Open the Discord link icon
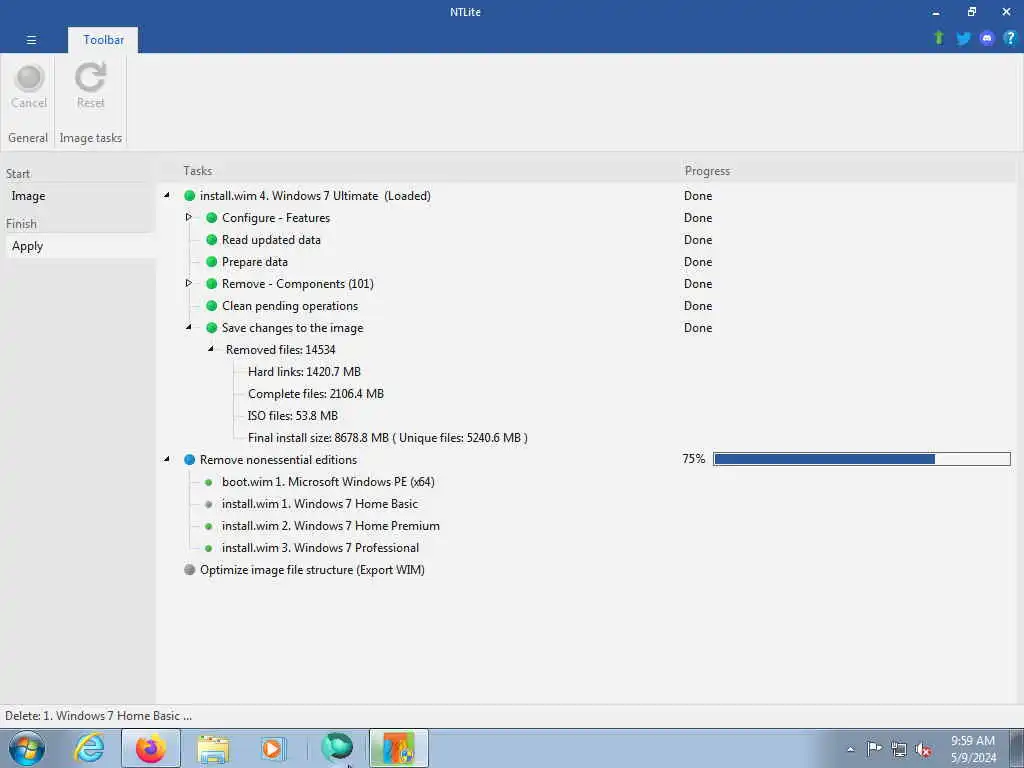1024x768 pixels. (x=987, y=39)
